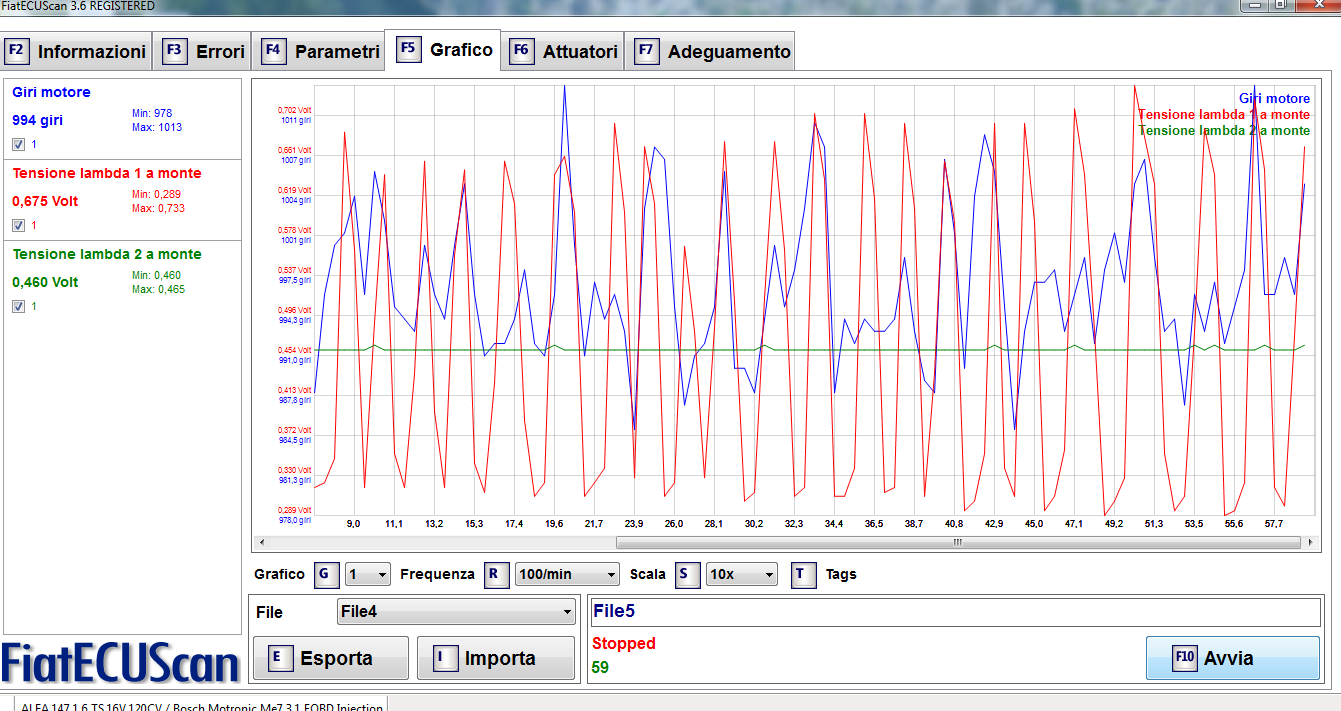Click Tensione lambda 2 a monte in the parameter list

tap(107, 254)
